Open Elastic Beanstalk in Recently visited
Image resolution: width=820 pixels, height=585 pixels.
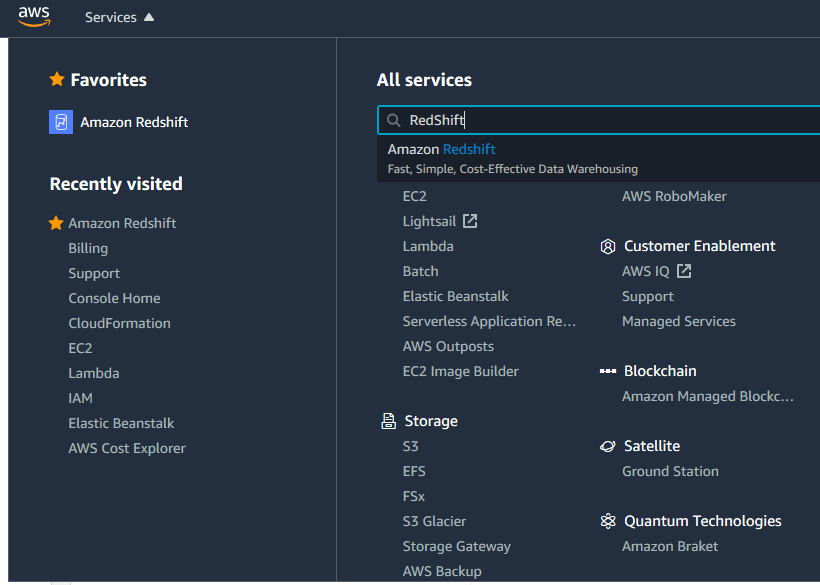pyautogui.click(x=121, y=423)
